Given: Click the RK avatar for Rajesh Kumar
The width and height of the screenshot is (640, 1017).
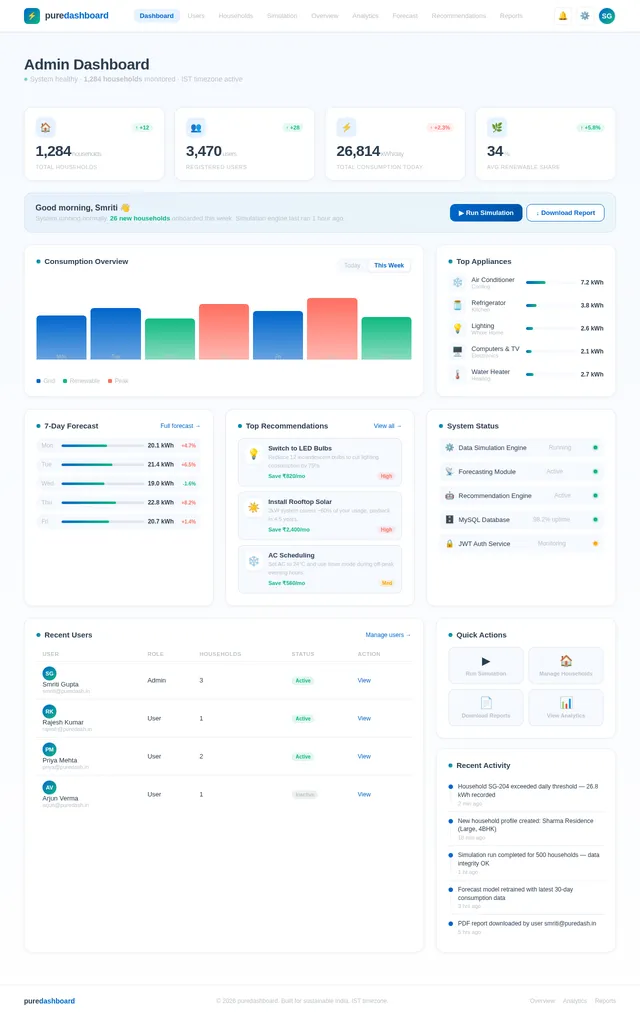Looking at the screenshot, I should (49, 712).
